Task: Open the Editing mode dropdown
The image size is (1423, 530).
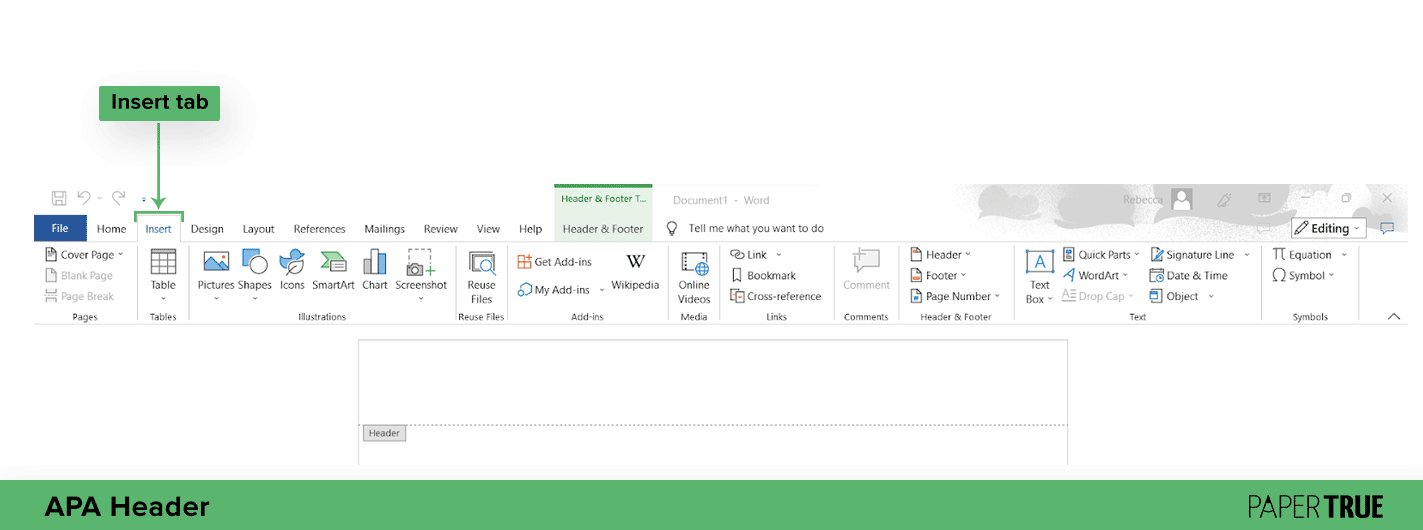Action: (x=1328, y=228)
